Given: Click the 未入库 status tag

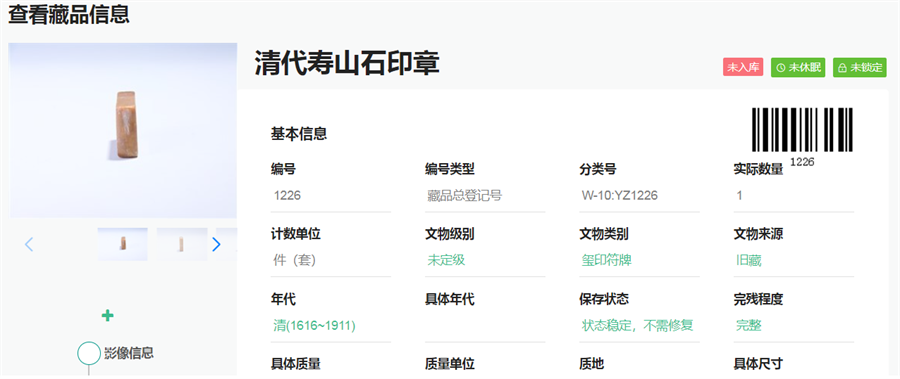Looking at the screenshot, I should pyautogui.click(x=743, y=67).
